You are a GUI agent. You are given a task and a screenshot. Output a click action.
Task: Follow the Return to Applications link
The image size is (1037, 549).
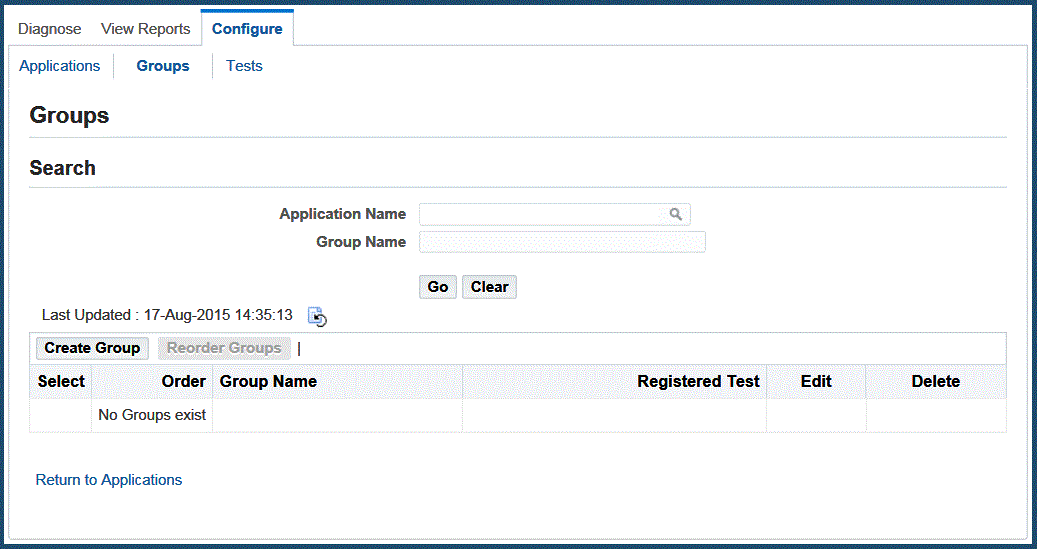(x=108, y=480)
